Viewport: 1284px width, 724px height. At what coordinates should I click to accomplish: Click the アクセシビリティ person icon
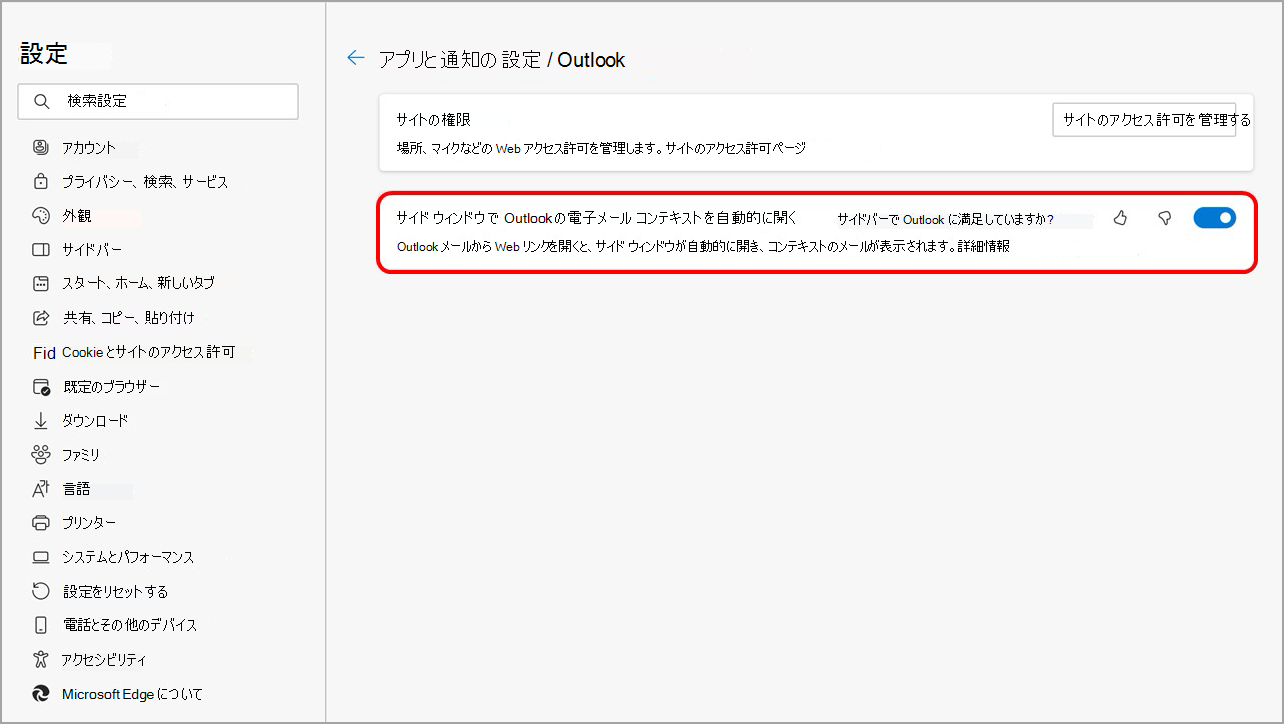(x=41, y=659)
